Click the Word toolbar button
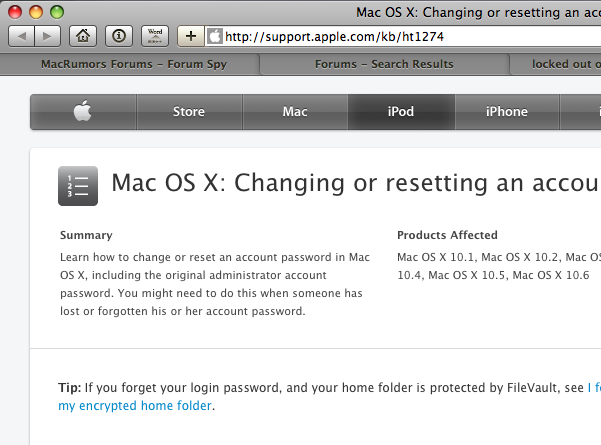 click(154, 36)
